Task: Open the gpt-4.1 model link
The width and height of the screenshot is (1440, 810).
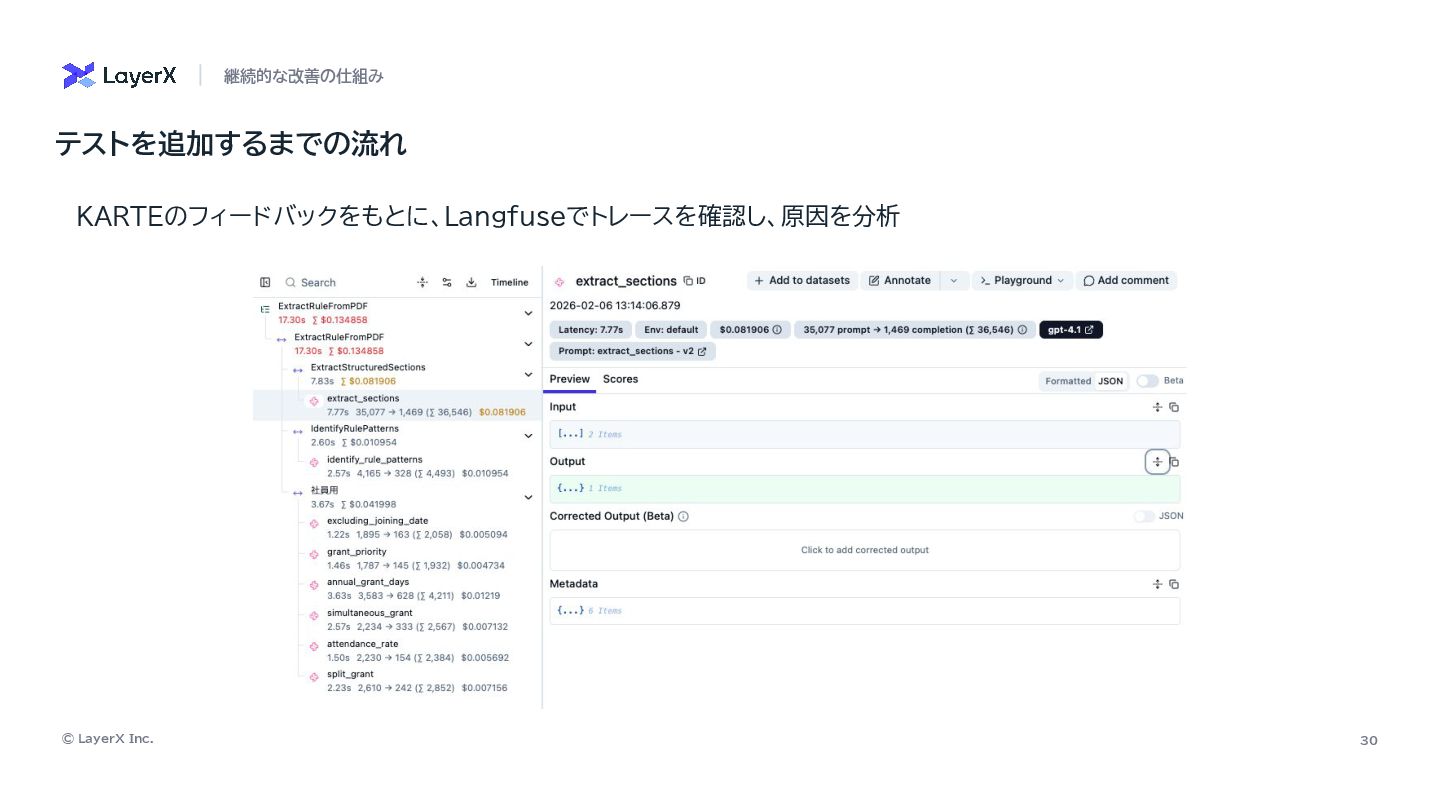Action: click(1071, 329)
